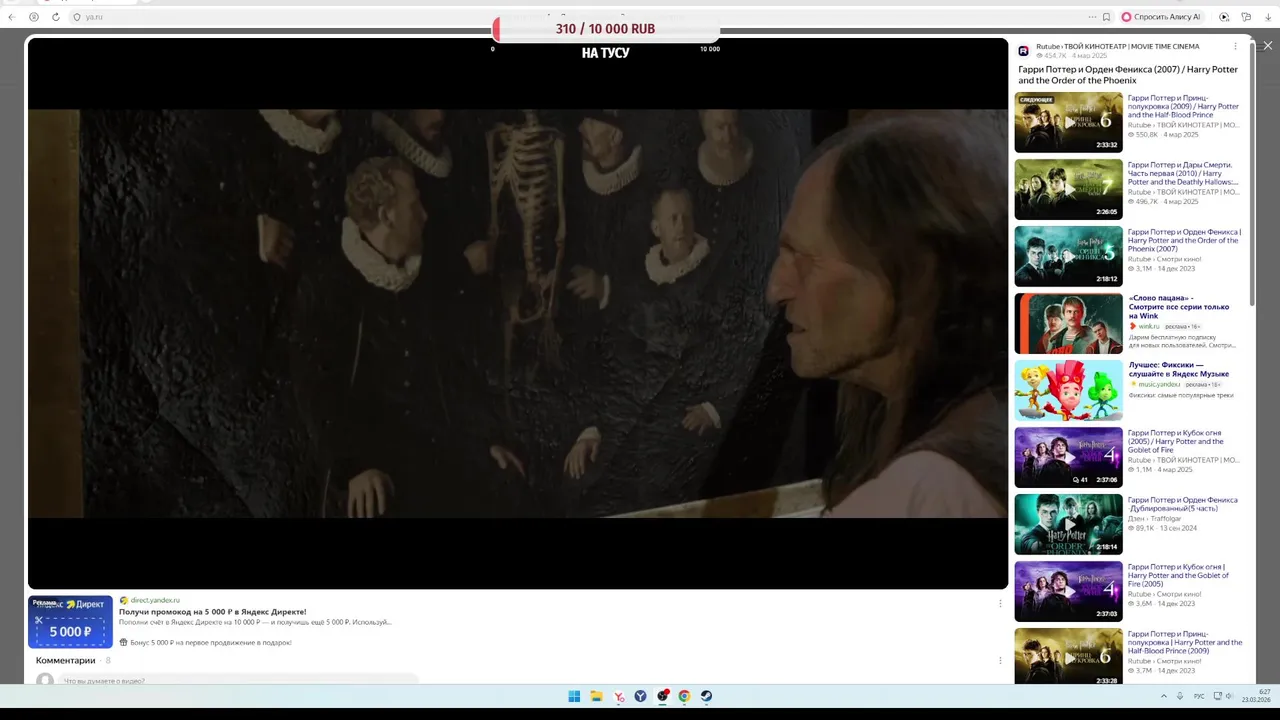
Task: Open the OBS-style recorder icon in taskbar
Action: [662, 696]
